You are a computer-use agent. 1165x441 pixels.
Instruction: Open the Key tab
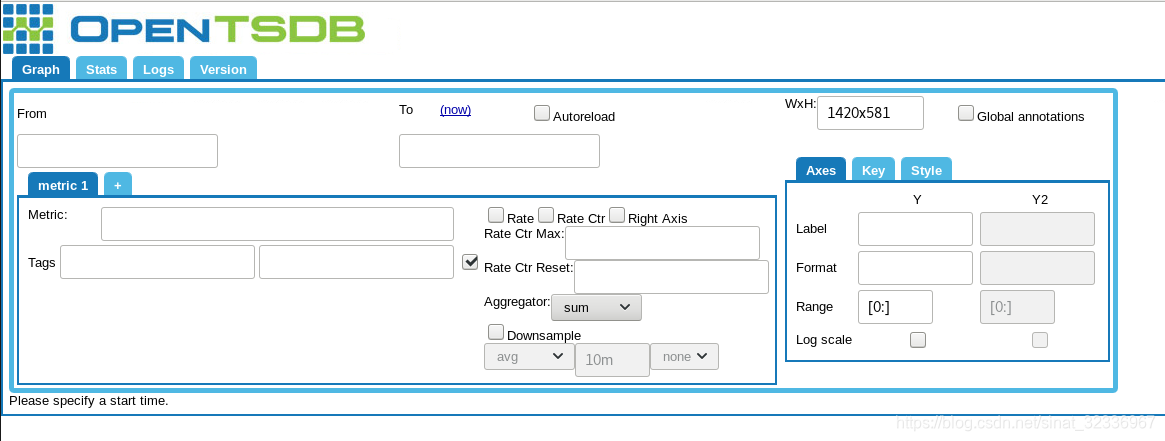pyautogui.click(x=873, y=170)
